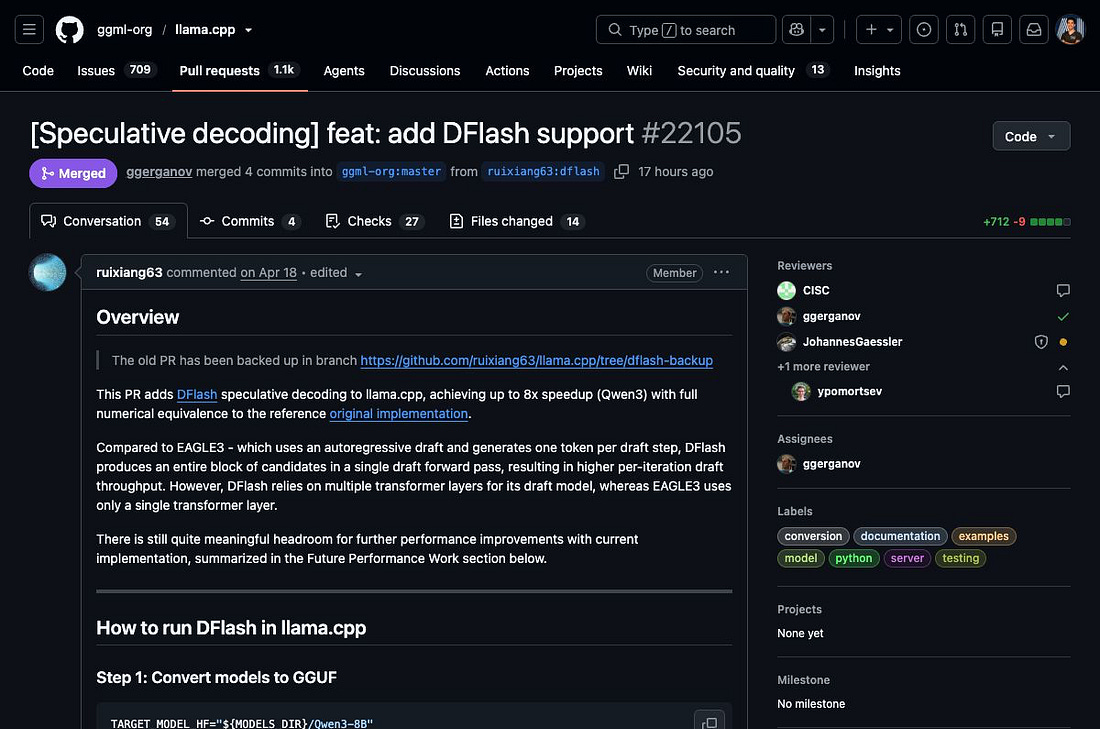
Task: Open the hamburger navigation menu
Action: pyautogui.click(x=29, y=29)
